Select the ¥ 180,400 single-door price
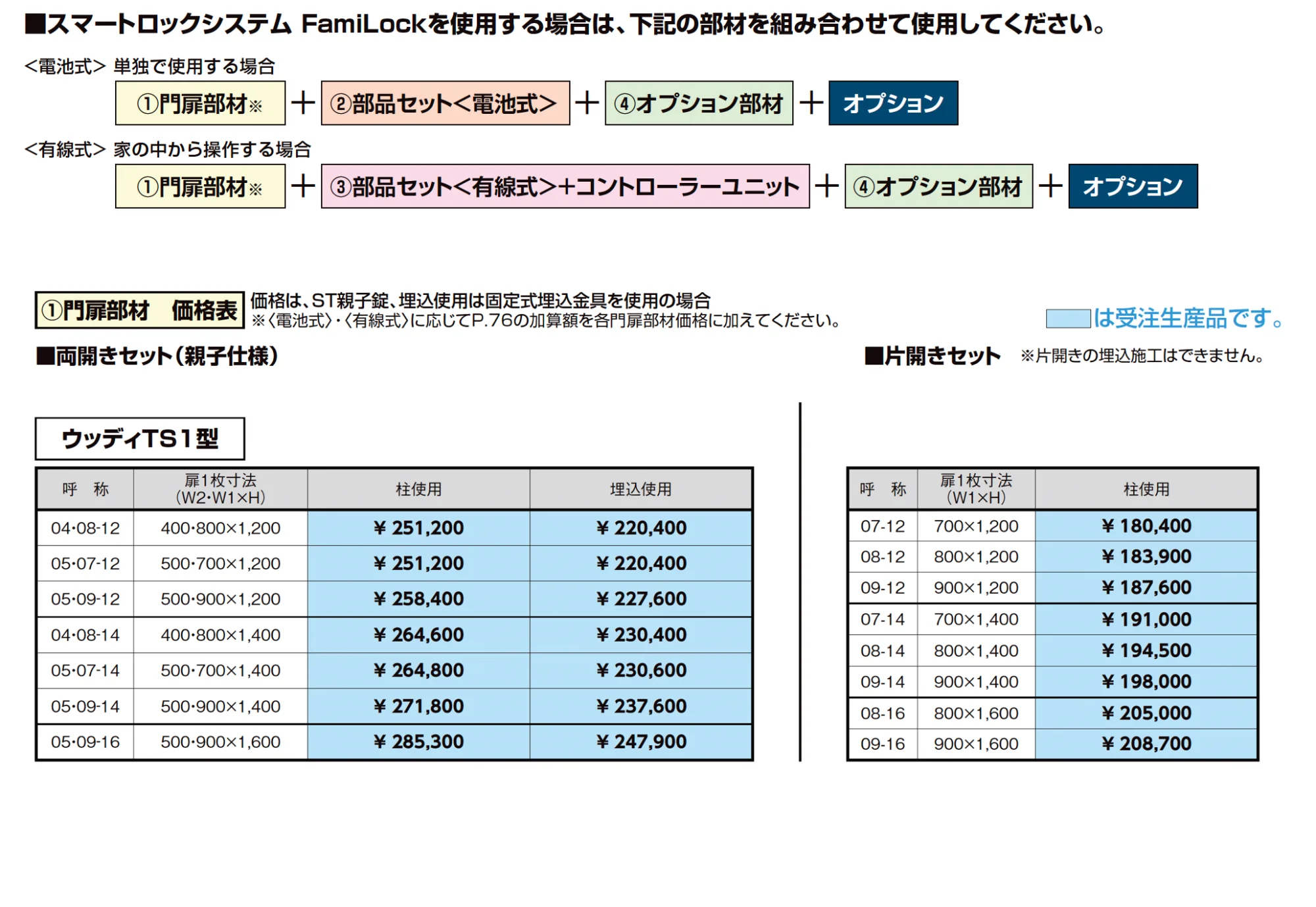1316x907 pixels. click(x=1146, y=526)
